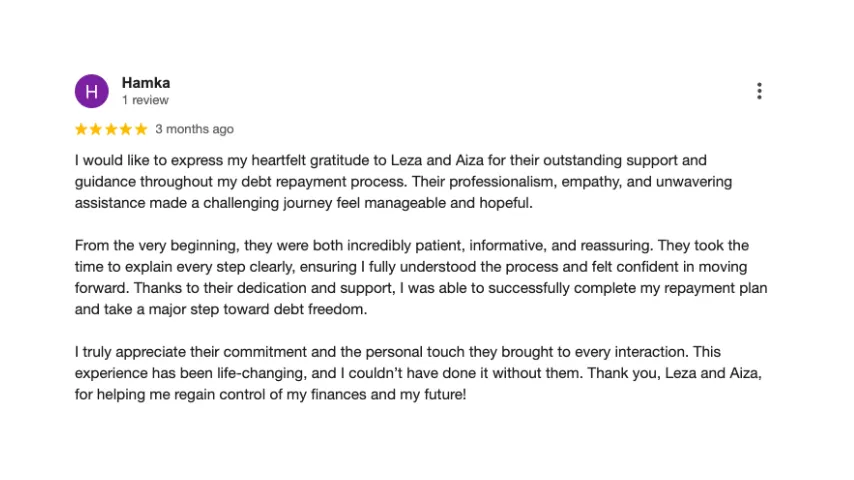
Task: Click the word "reassuring" in the review
Action: click(x=616, y=246)
